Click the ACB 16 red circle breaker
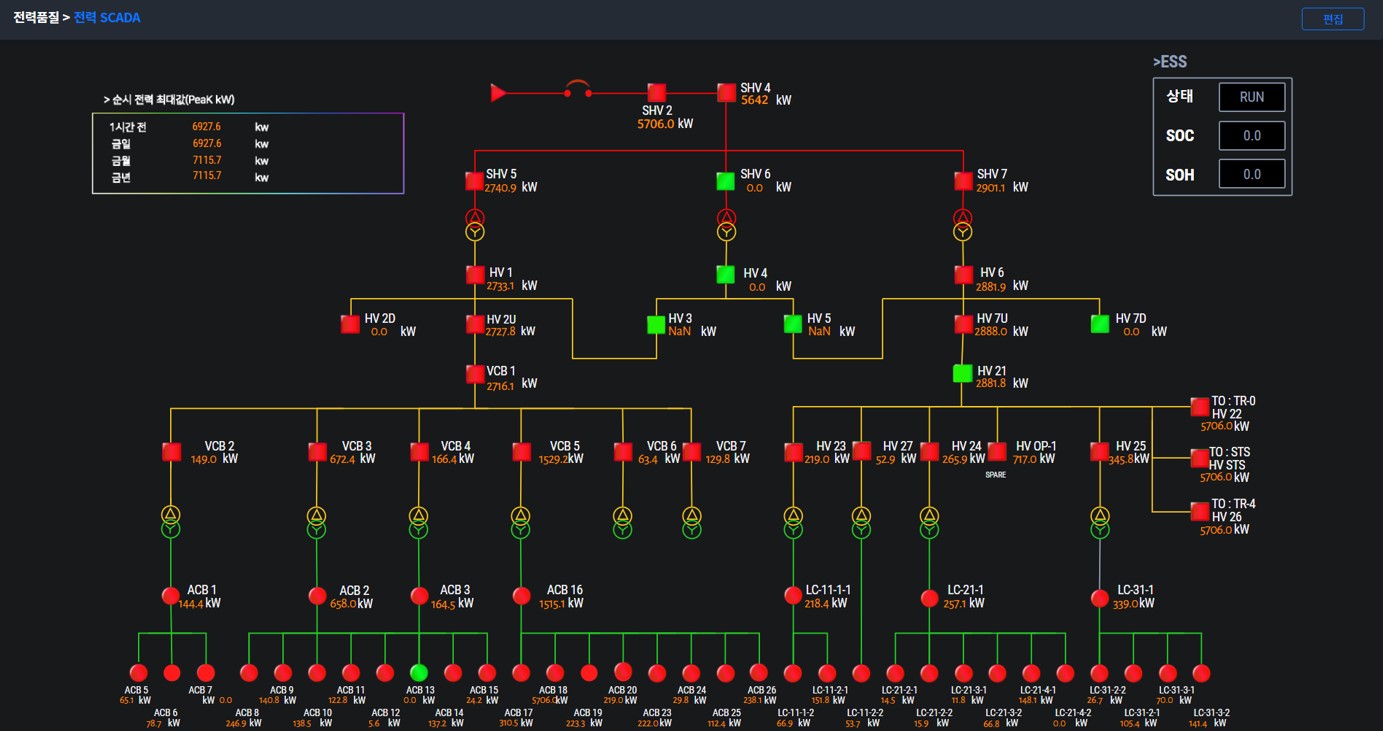The image size is (1383, 731). click(x=521, y=596)
